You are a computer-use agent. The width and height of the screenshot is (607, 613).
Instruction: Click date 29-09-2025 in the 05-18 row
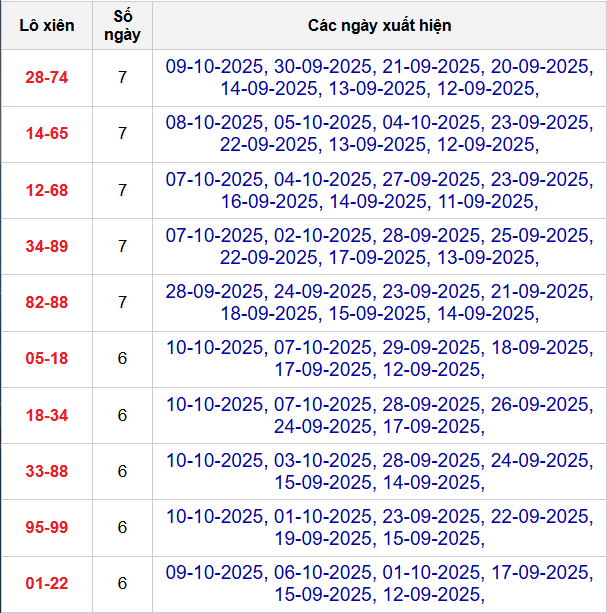click(x=431, y=347)
